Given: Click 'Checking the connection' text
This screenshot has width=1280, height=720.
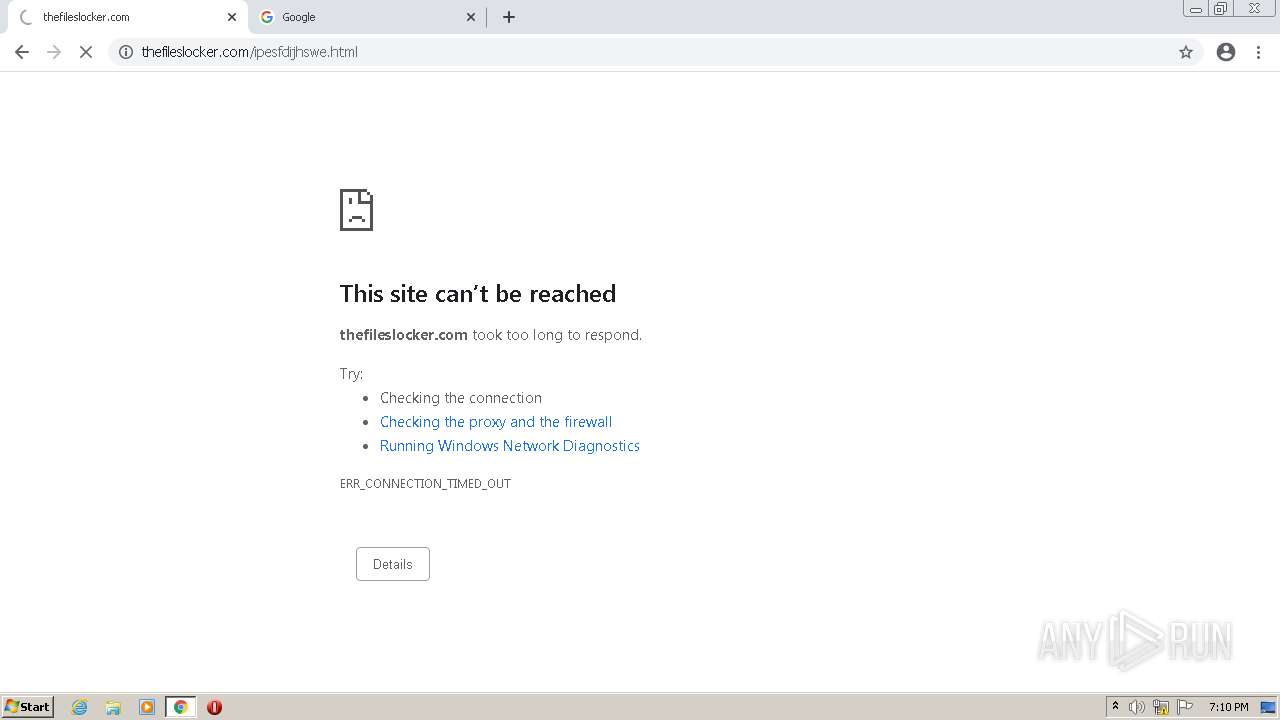Looking at the screenshot, I should point(461,398).
